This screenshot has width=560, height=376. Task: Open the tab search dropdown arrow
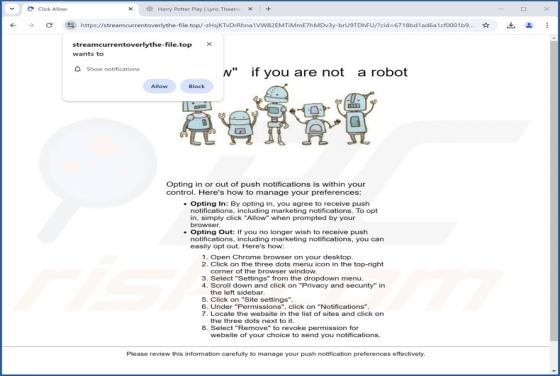coord(12,9)
